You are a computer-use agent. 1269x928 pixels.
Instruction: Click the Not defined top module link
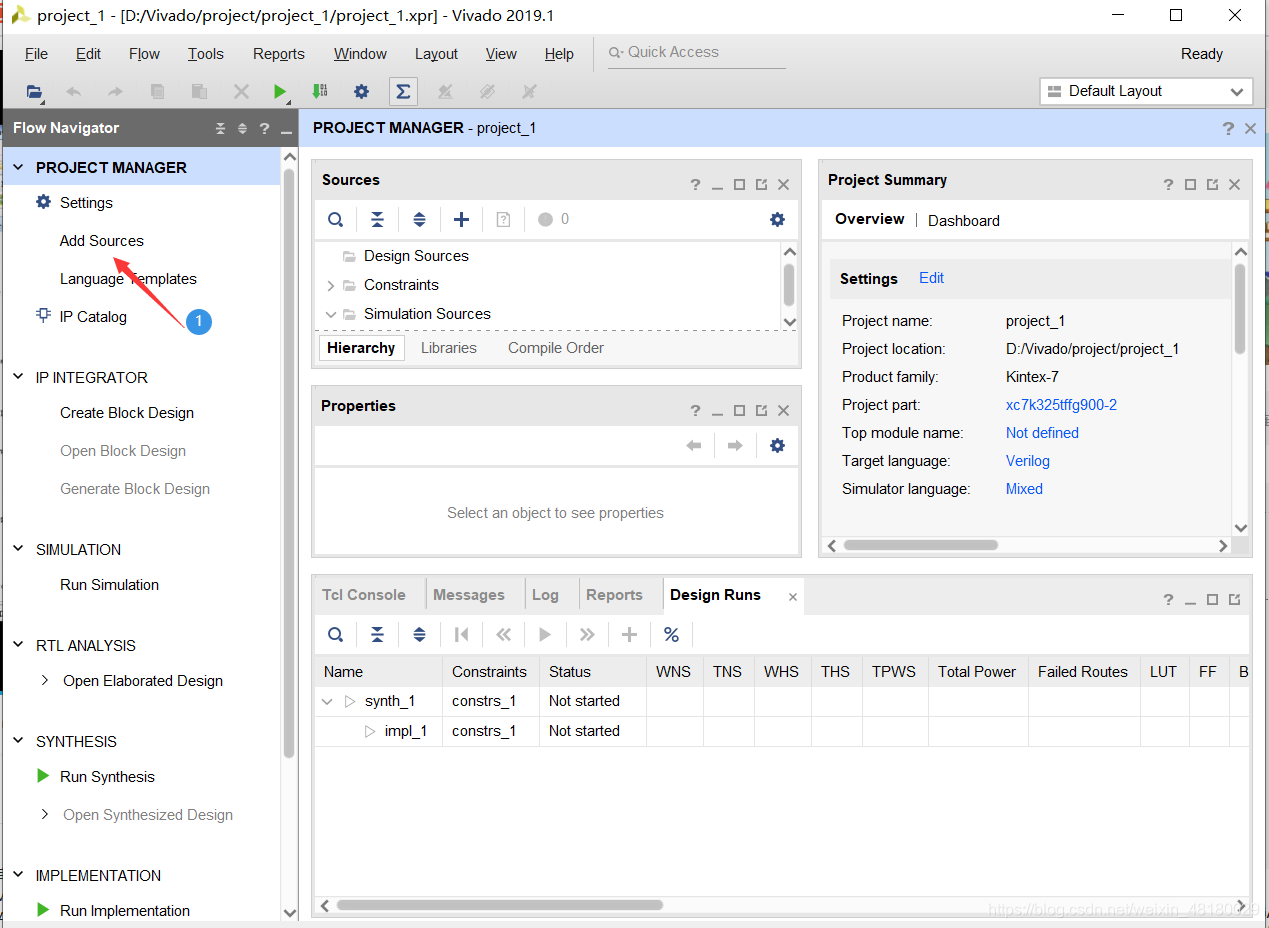coord(1042,433)
